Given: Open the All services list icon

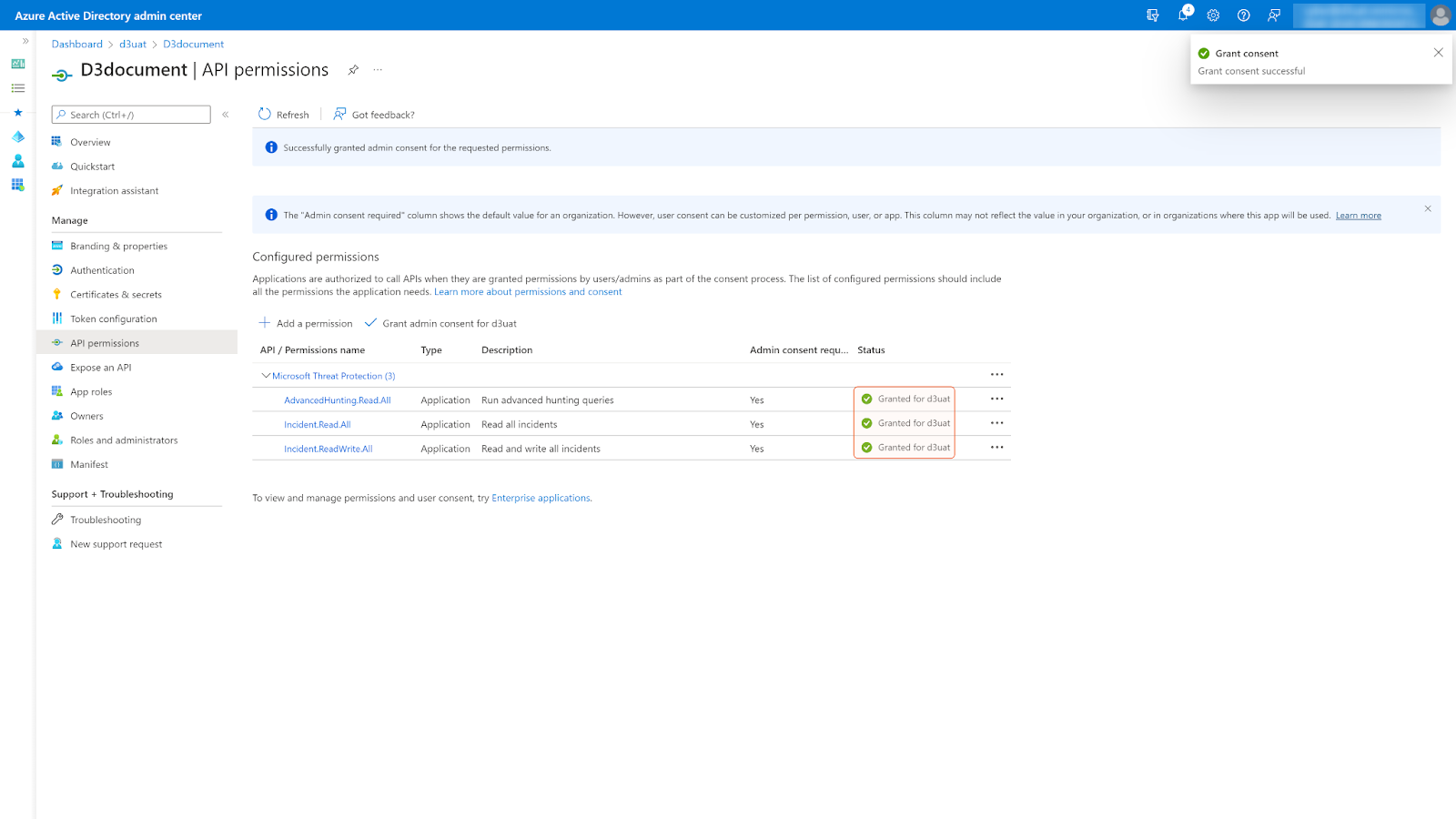Looking at the screenshot, I should click(17, 88).
